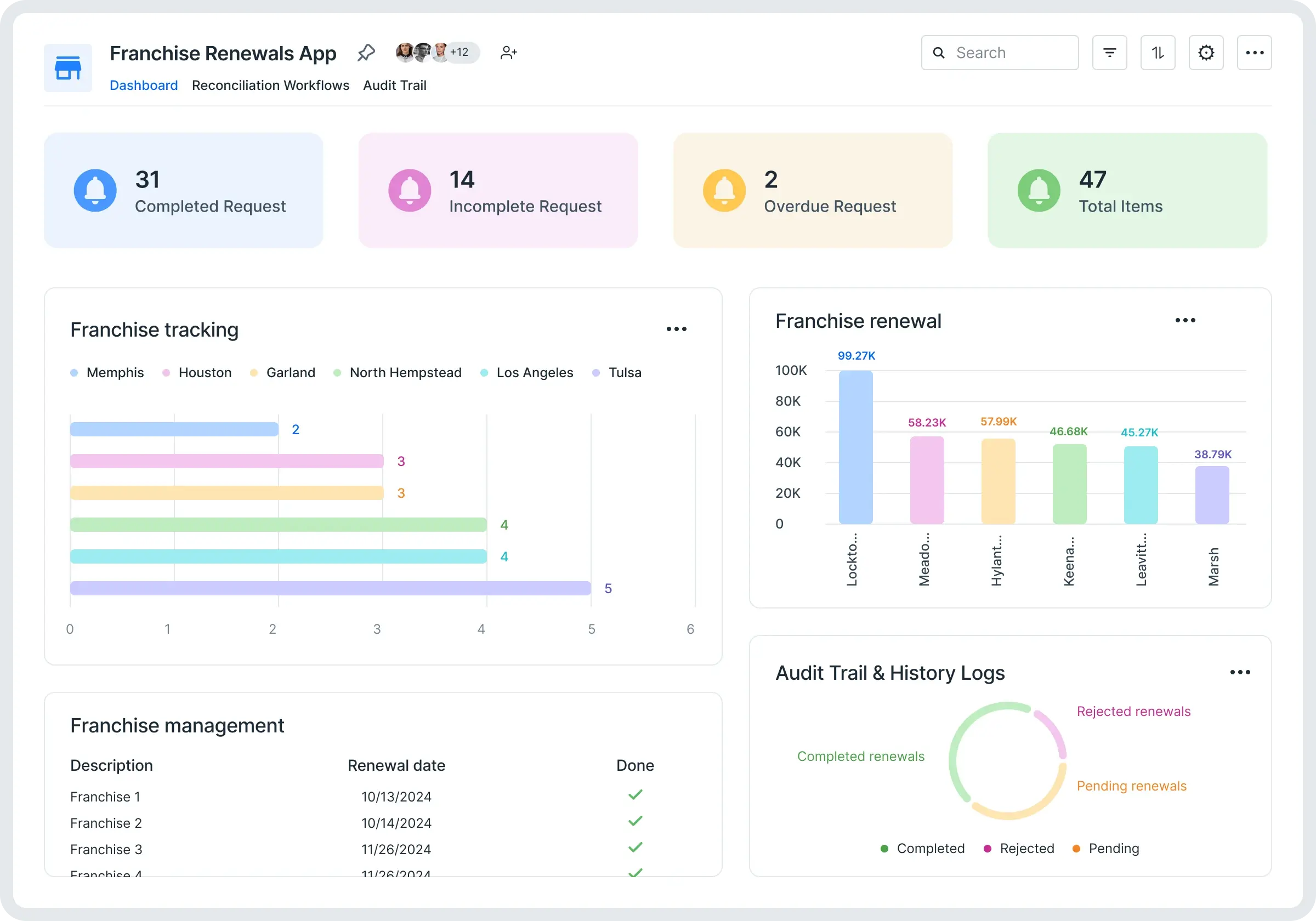Screen dimensions: 1316x921
Task: Open top-right more options button
Action: click(x=1254, y=53)
